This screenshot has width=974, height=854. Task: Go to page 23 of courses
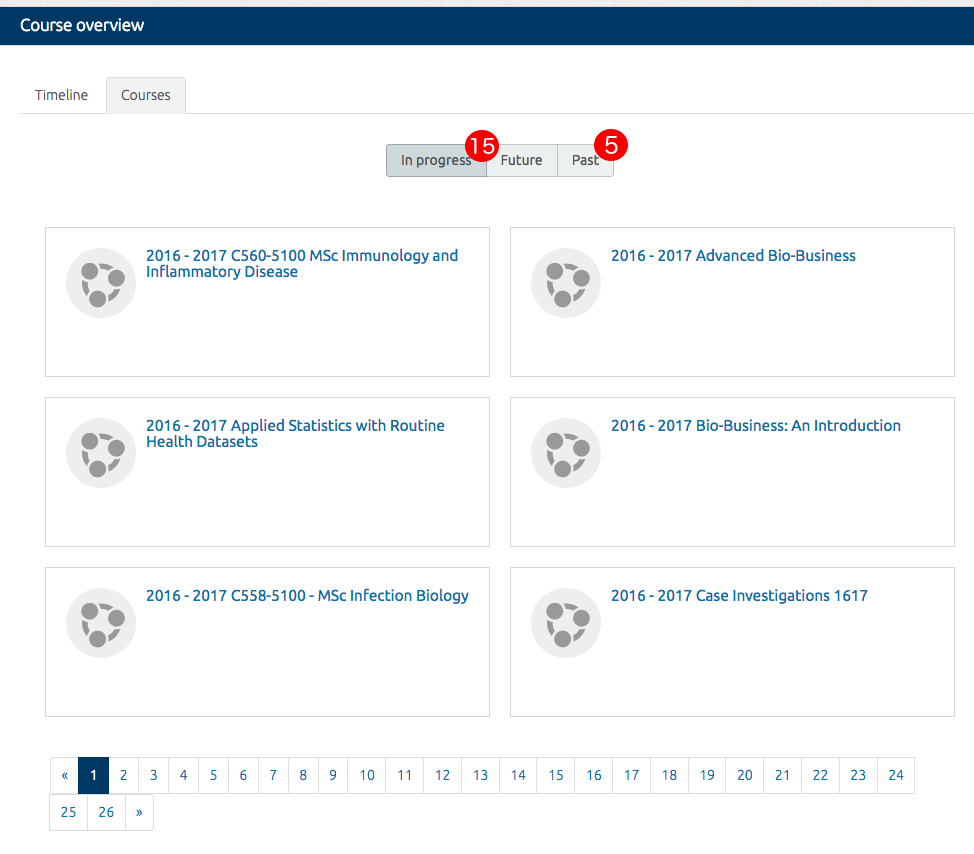(x=858, y=775)
